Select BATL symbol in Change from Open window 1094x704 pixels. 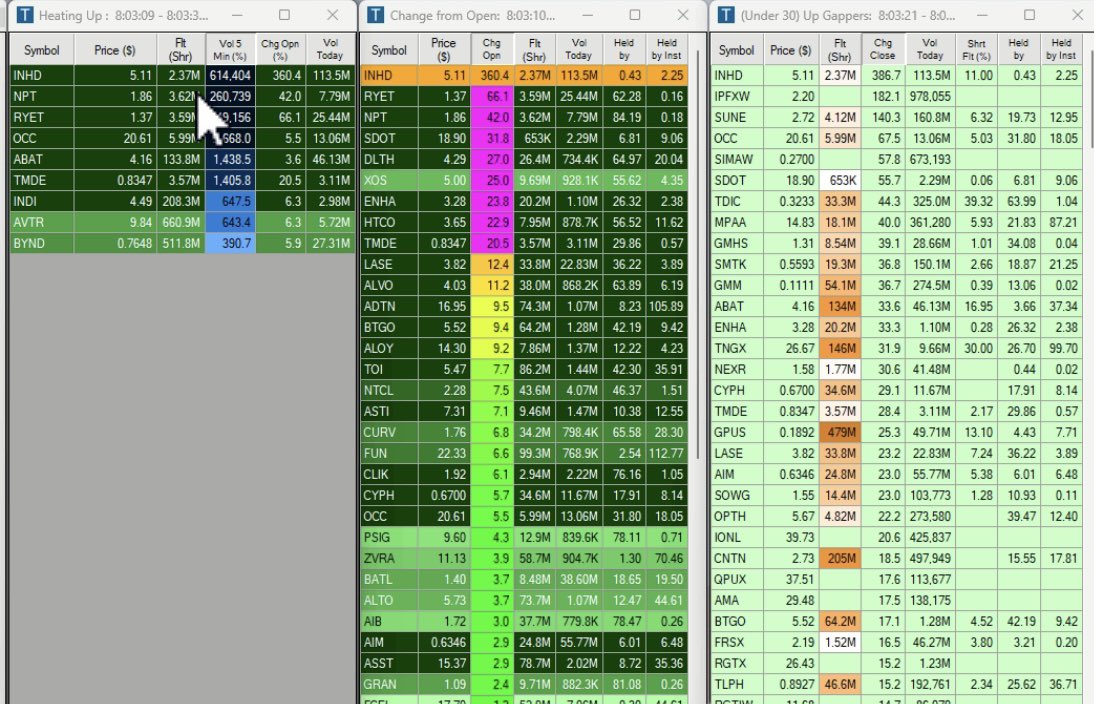click(377, 578)
